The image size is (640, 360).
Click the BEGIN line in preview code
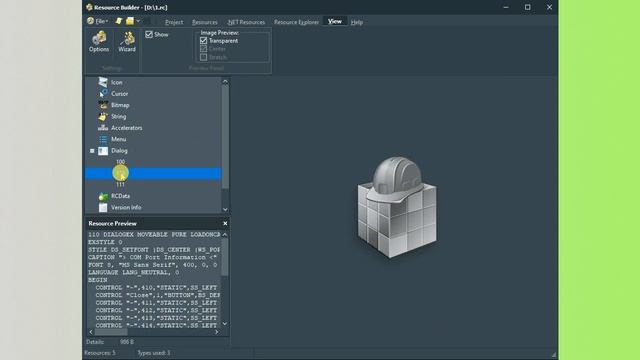[x=98, y=280]
